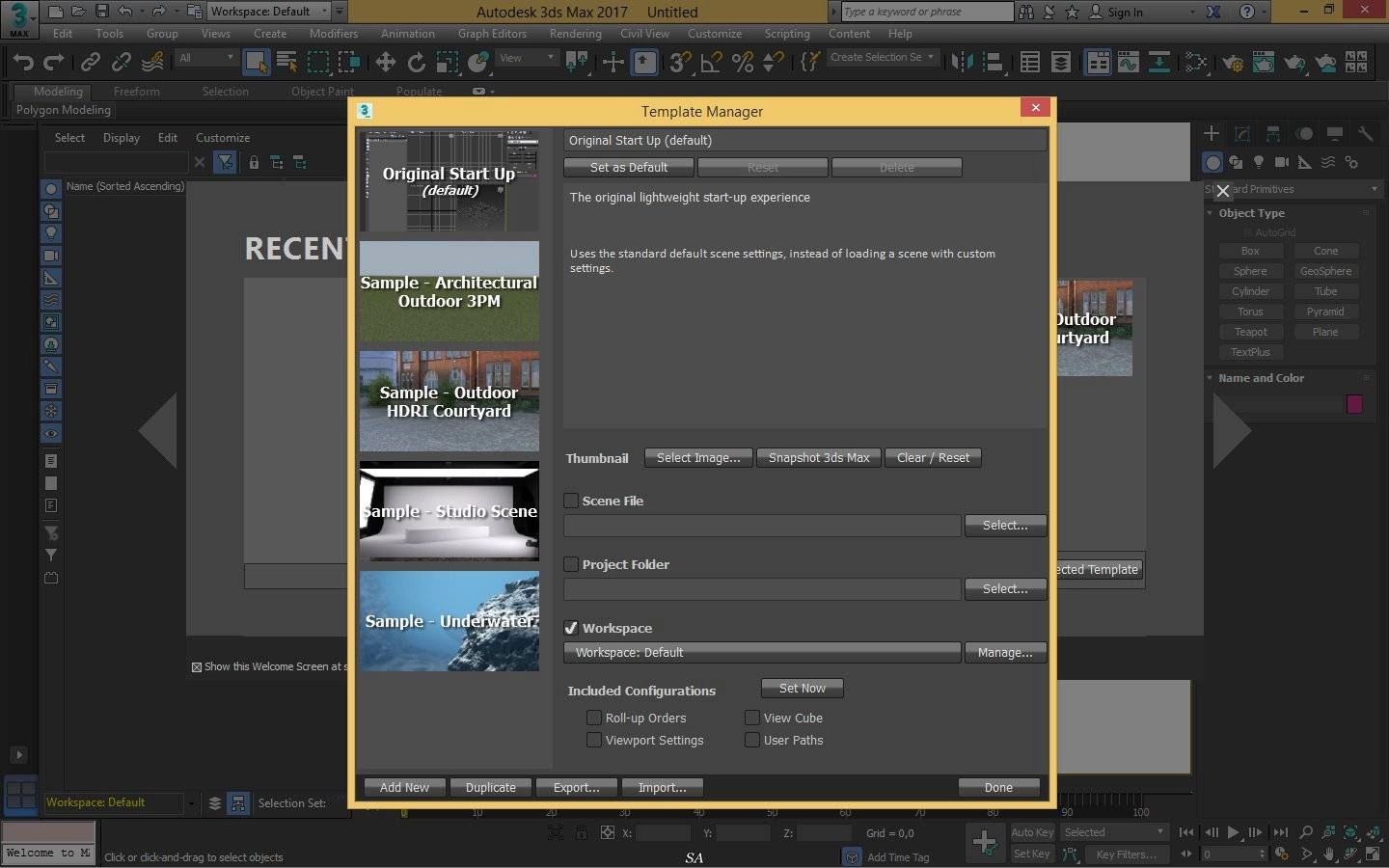The width and height of the screenshot is (1389, 868).
Task: Open the Graph Editors menu
Action: pyautogui.click(x=492, y=34)
